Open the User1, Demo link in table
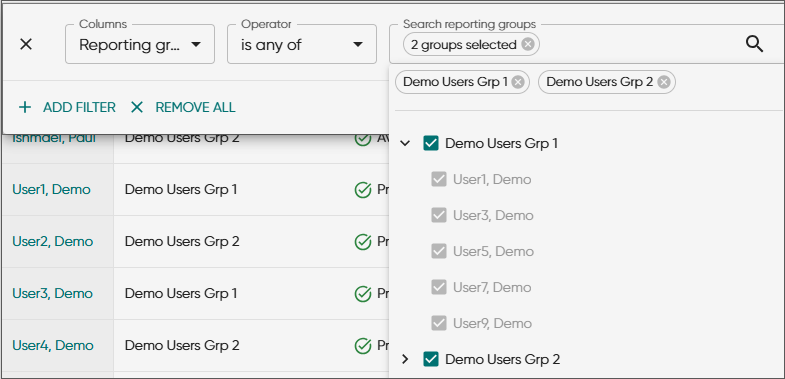The image size is (785, 379). coord(51,190)
